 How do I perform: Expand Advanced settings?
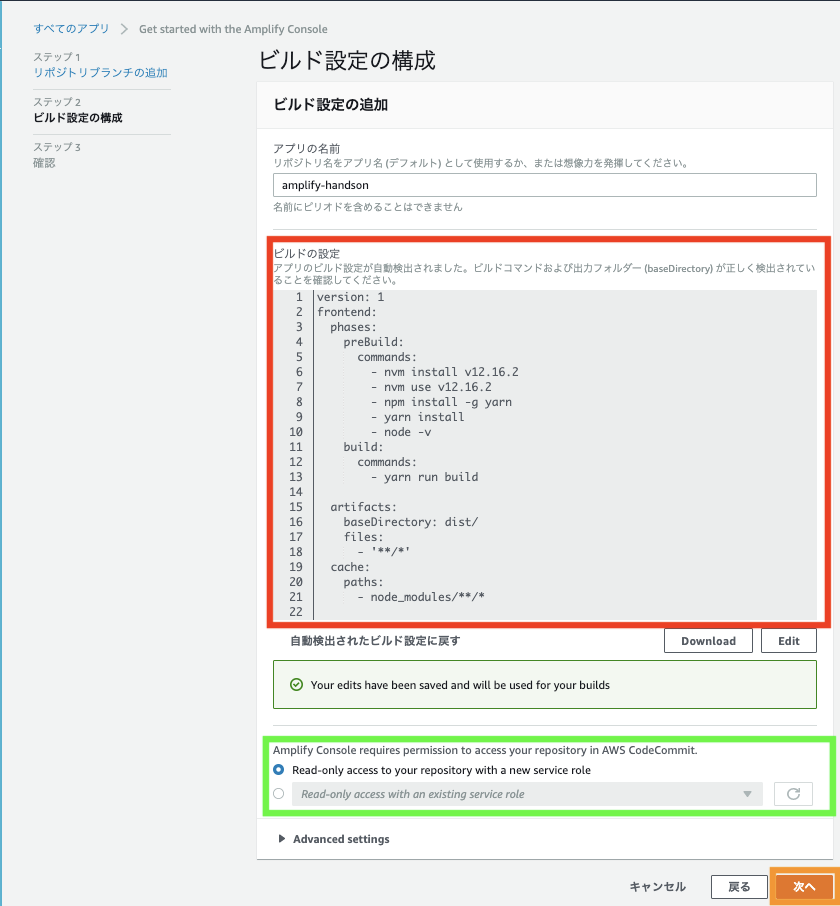point(334,839)
